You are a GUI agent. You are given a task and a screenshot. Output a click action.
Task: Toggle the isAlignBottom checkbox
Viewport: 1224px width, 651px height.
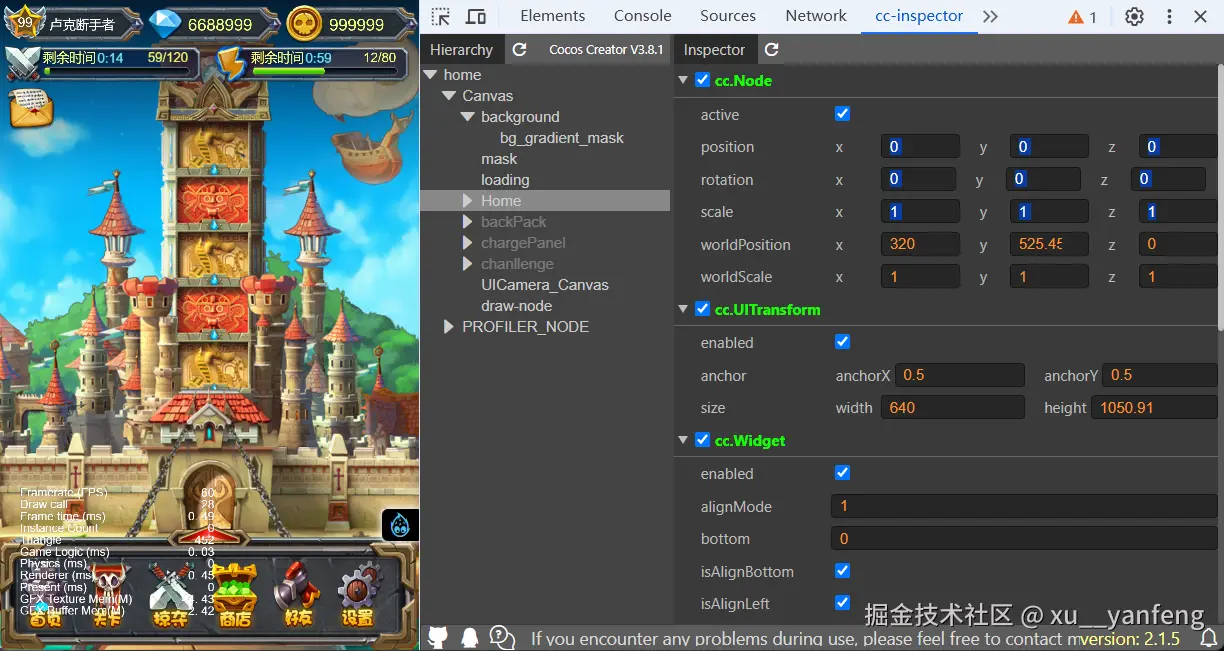[842, 571]
